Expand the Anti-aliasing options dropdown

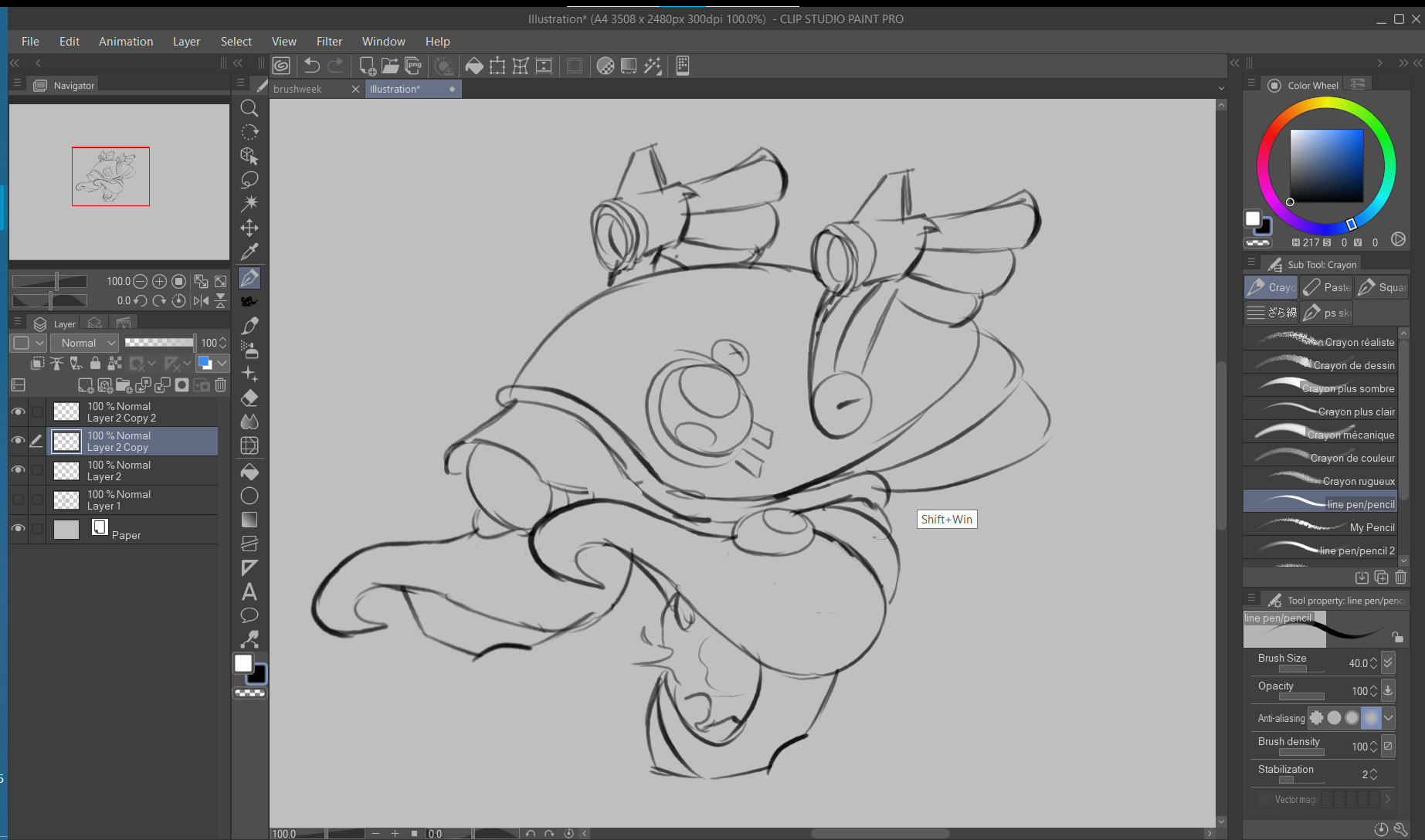coord(1388,718)
